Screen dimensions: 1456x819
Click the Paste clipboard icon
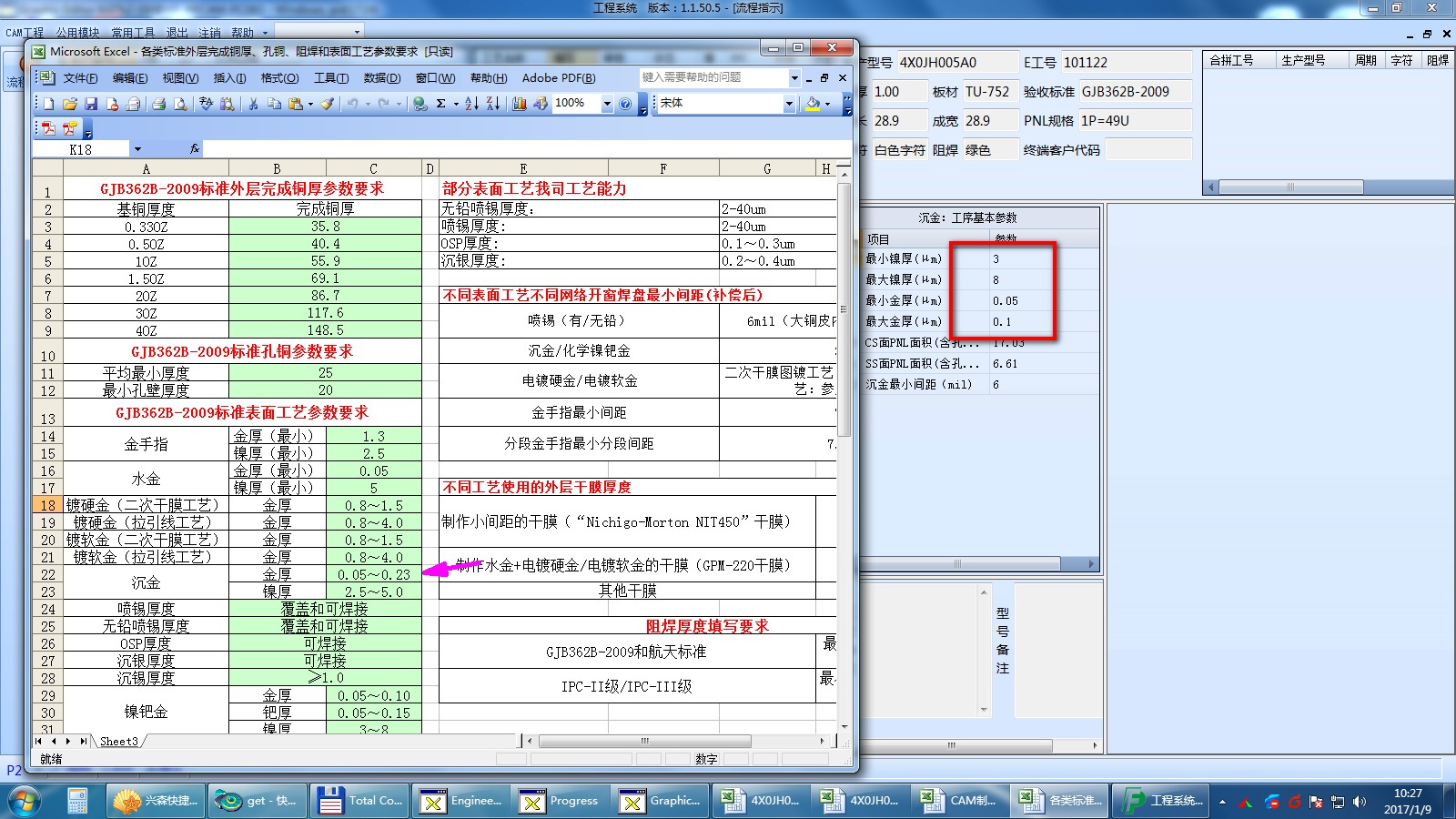(296, 105)
